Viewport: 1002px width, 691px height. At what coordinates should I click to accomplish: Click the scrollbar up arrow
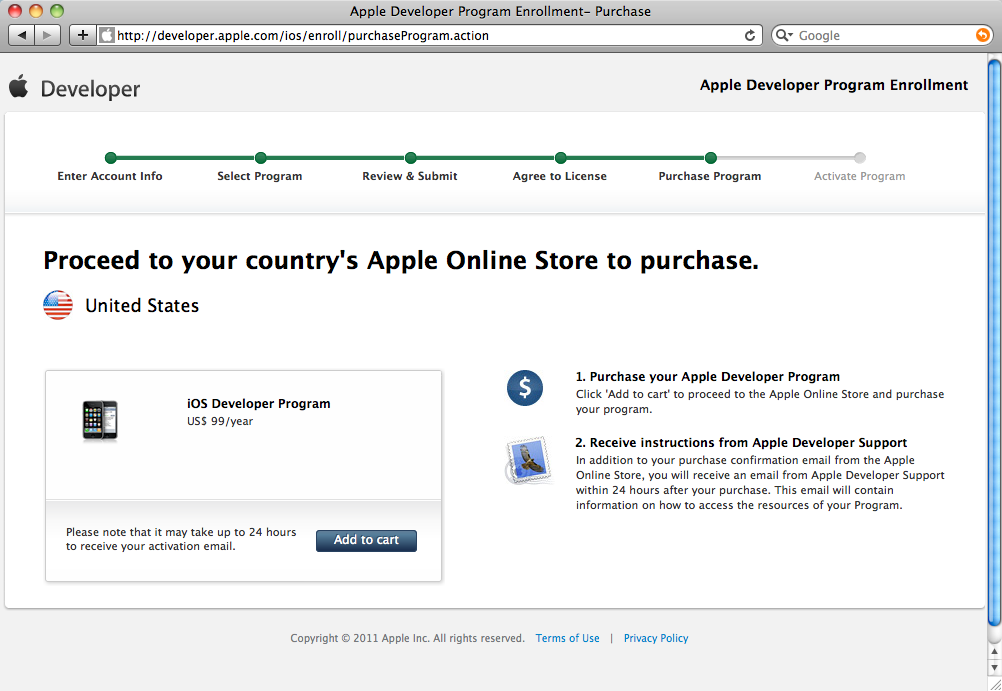(x=994, y=651)
